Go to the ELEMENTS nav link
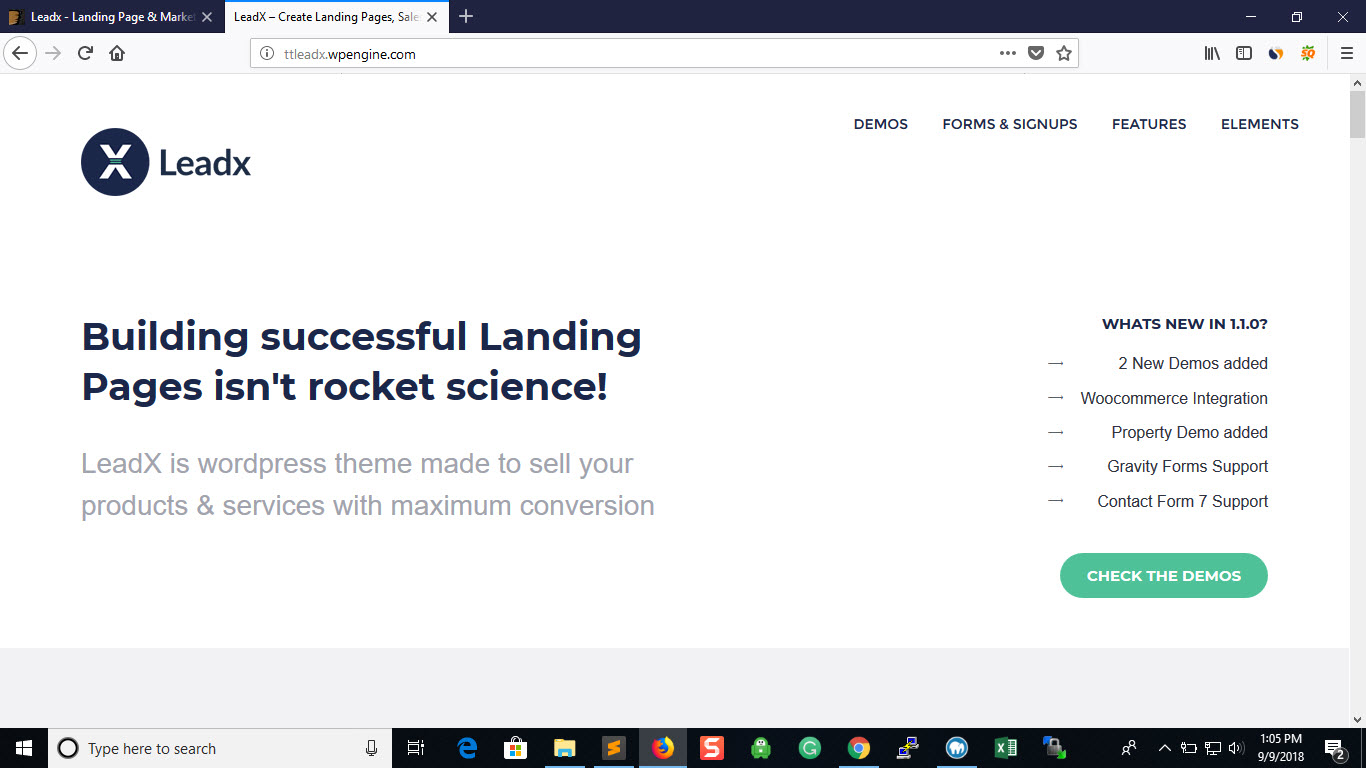1366x768 pixels. pyautogui.click(x=1259, y=124)
